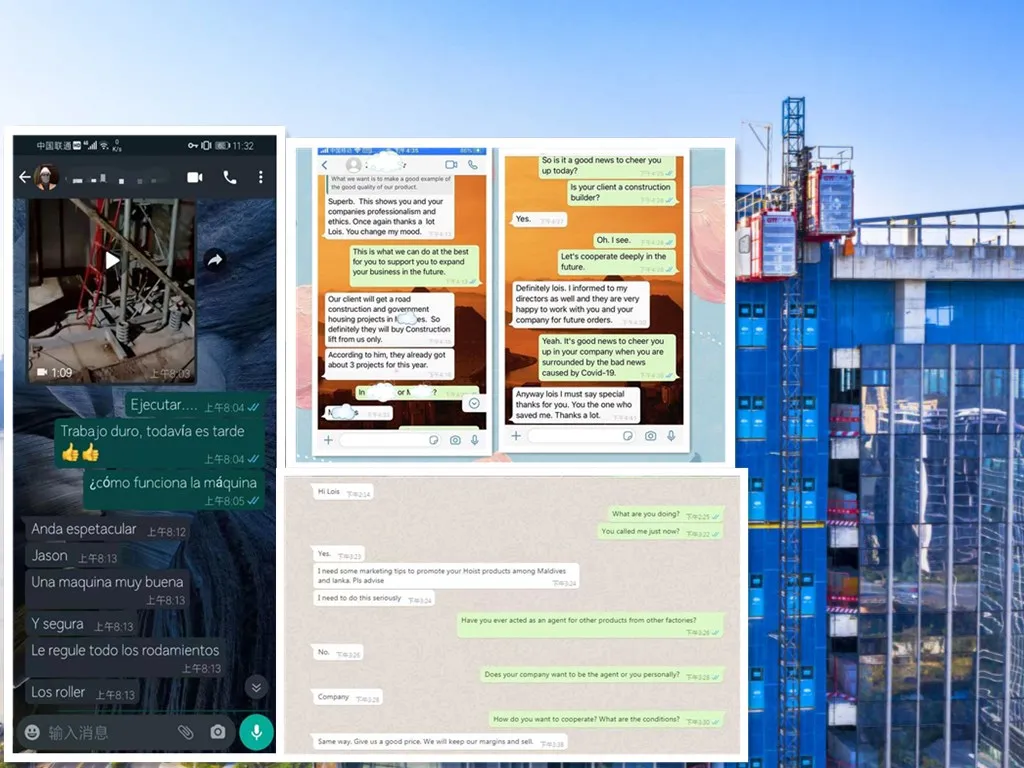Screen dimensions: 1024x768
Task: Tap microphone icon in right iPhone chat
Action: point(669,436)
